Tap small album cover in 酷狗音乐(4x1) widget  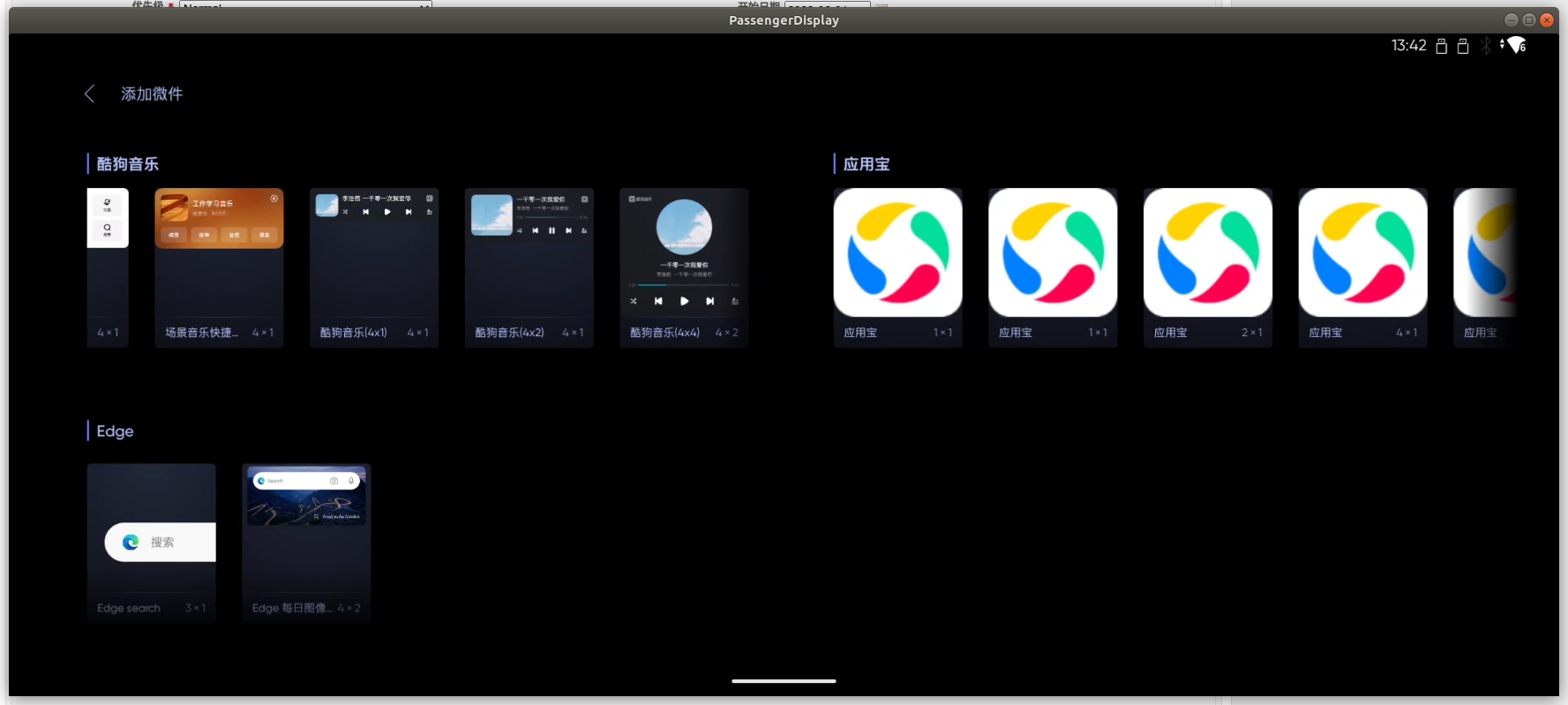[326, 206]
